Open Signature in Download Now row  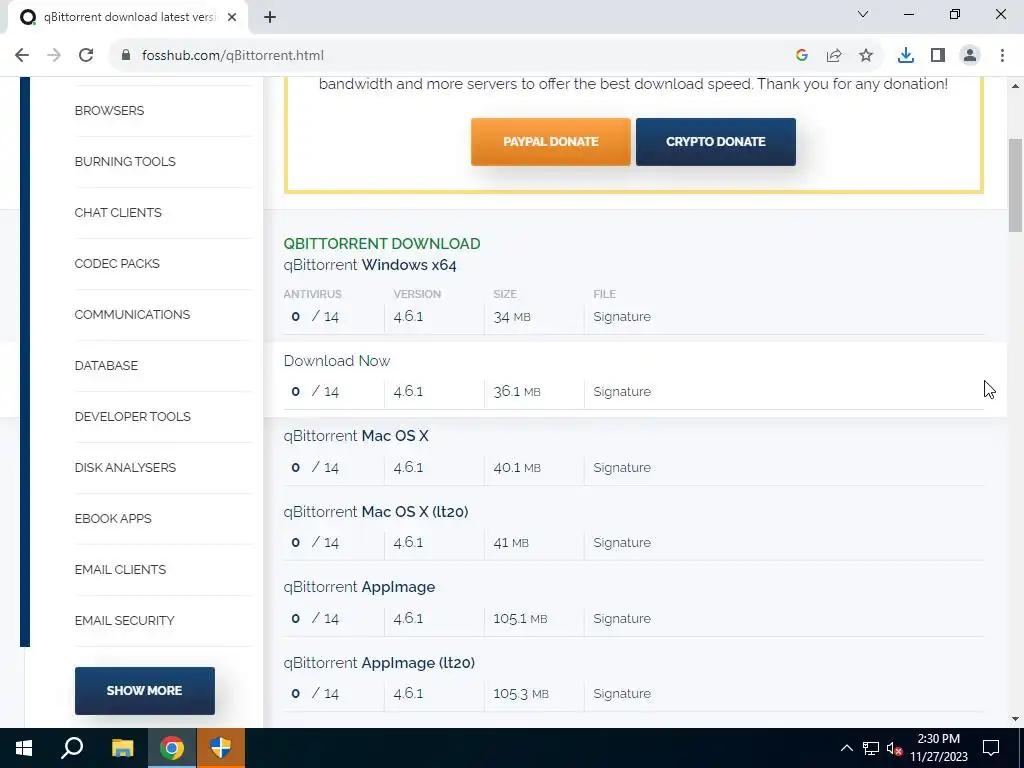click(622, 392)
